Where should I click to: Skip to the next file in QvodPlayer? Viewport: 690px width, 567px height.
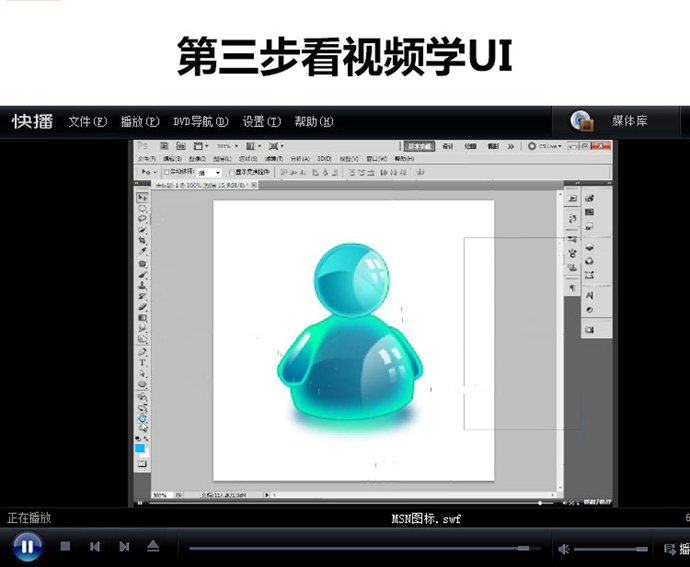click(124, 546)
